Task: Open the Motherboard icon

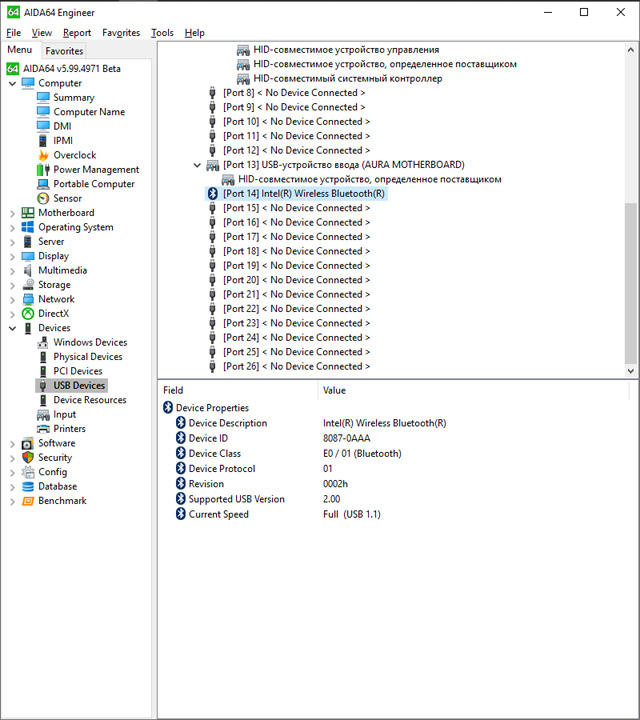Action: coord(28,213)
